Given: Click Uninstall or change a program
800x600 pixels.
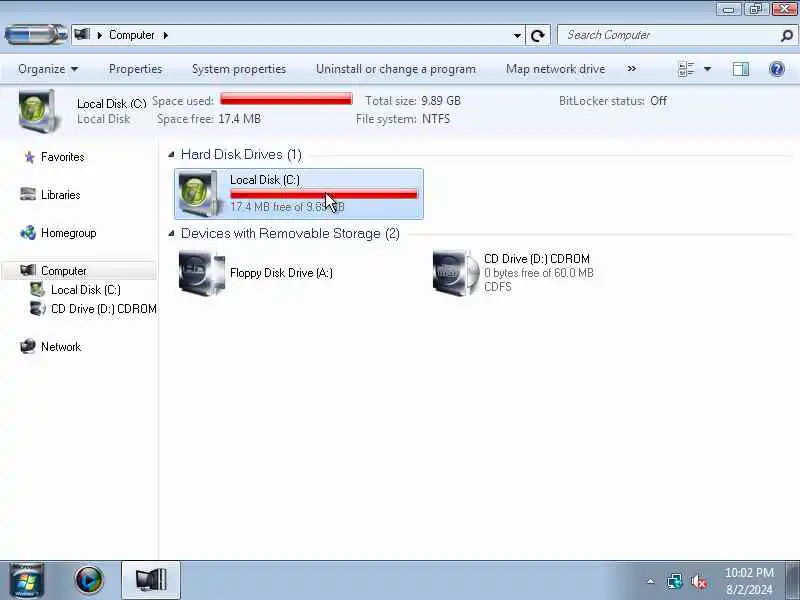Looking at the screenshot, I should (x=395, y=69).
